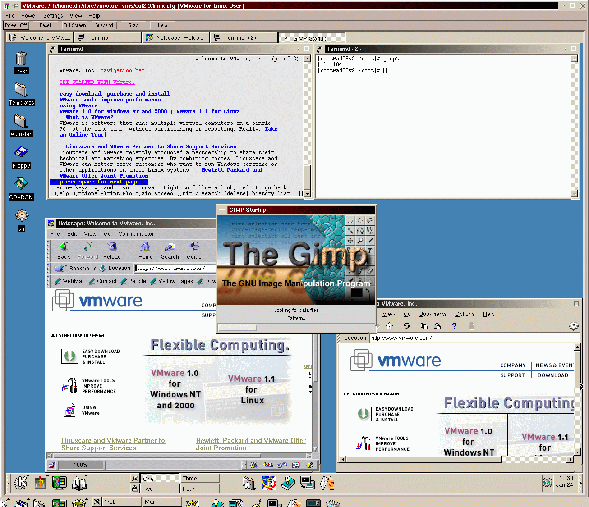Click Netscape's Reload toolbar icon
The width and height of the screenshot is (589, 507).
pyautogui.click(x=112, y=247)
